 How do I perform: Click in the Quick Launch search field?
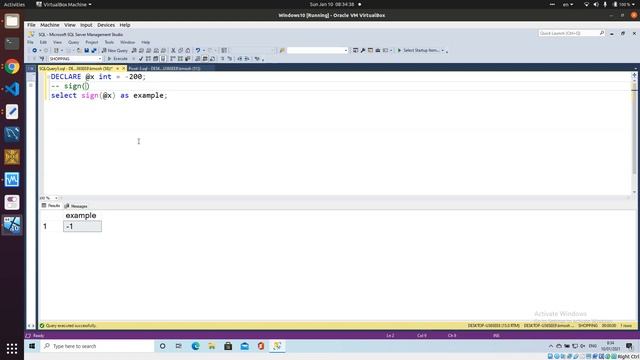(x=571, y=33)
